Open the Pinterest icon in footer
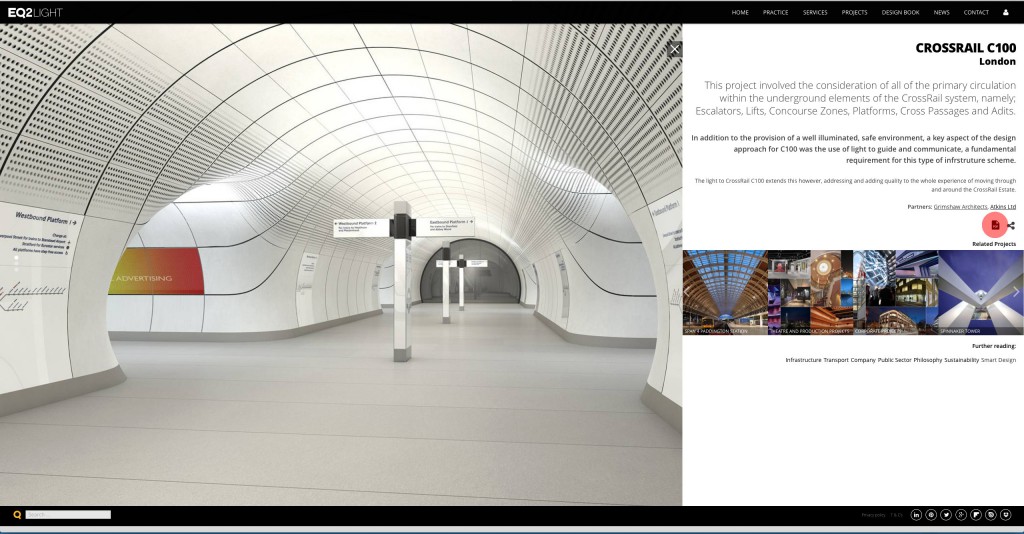1024x534 pixels. click(931, 514)
